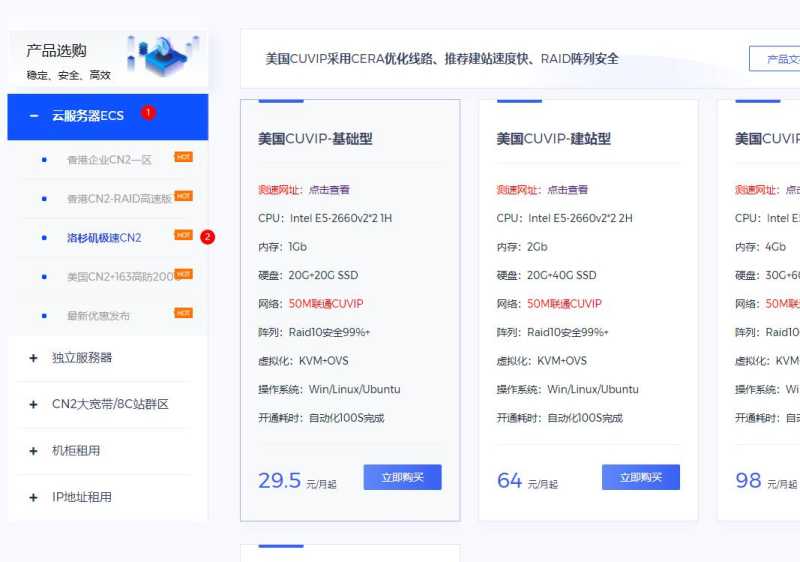Viewport: 800px width, 562px height.
Task: Click 硬盘: 20G+40G SSD line
Action: 546,275
